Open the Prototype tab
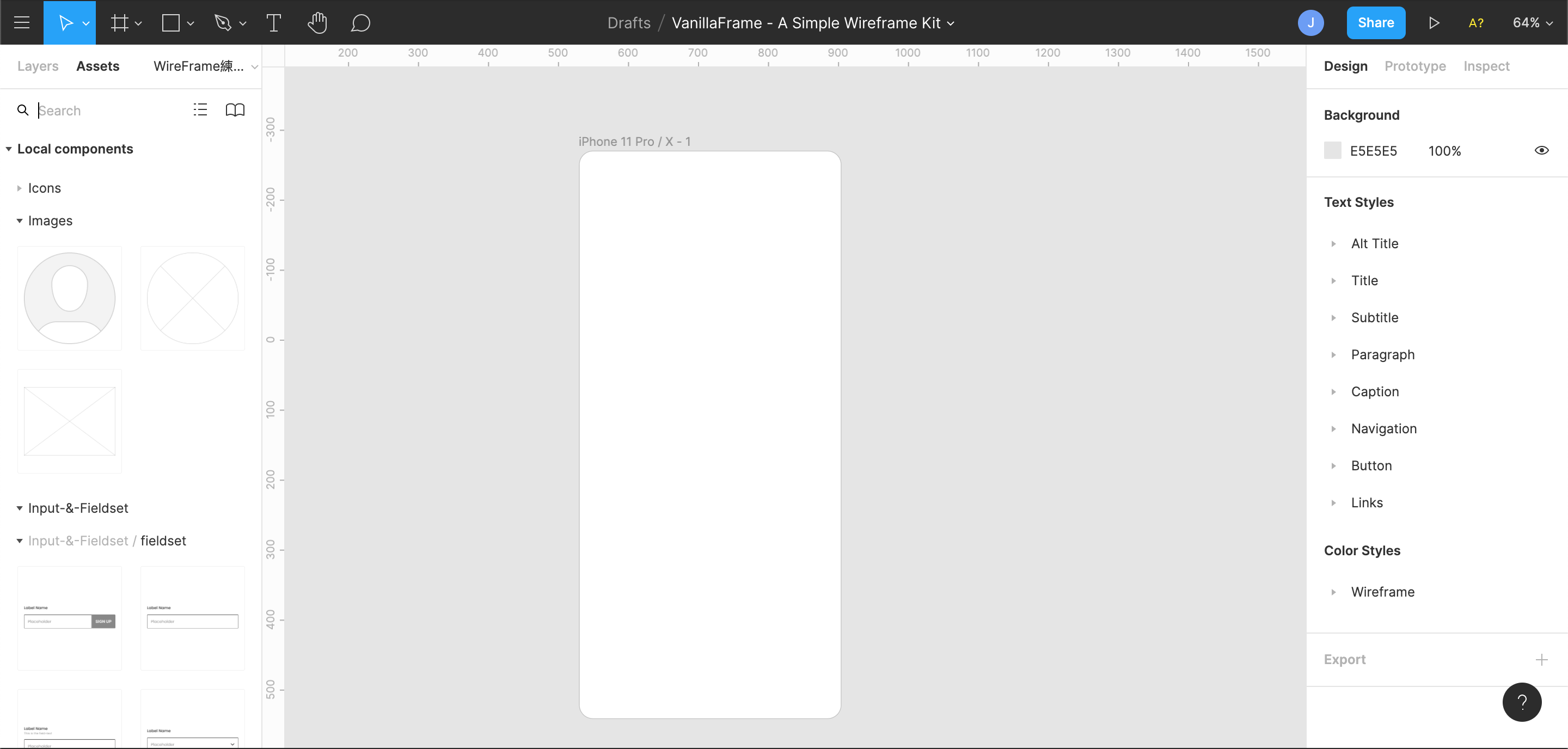 click(x=1414, y=66)
